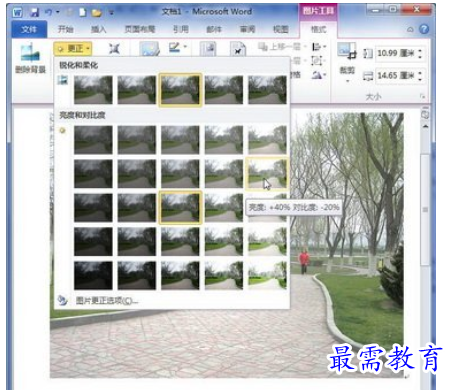Choose the first soften thumbnail in 锐化和柔化
451x390 pixels.
93,90
